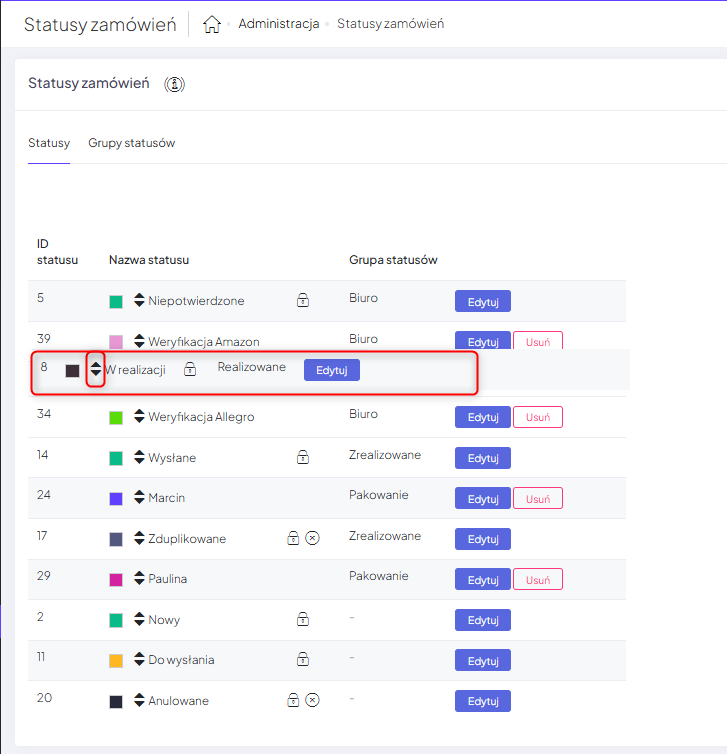Click the home icon in breadcrumb
This screenshot has height=754, width=727.
click(211, 24)
